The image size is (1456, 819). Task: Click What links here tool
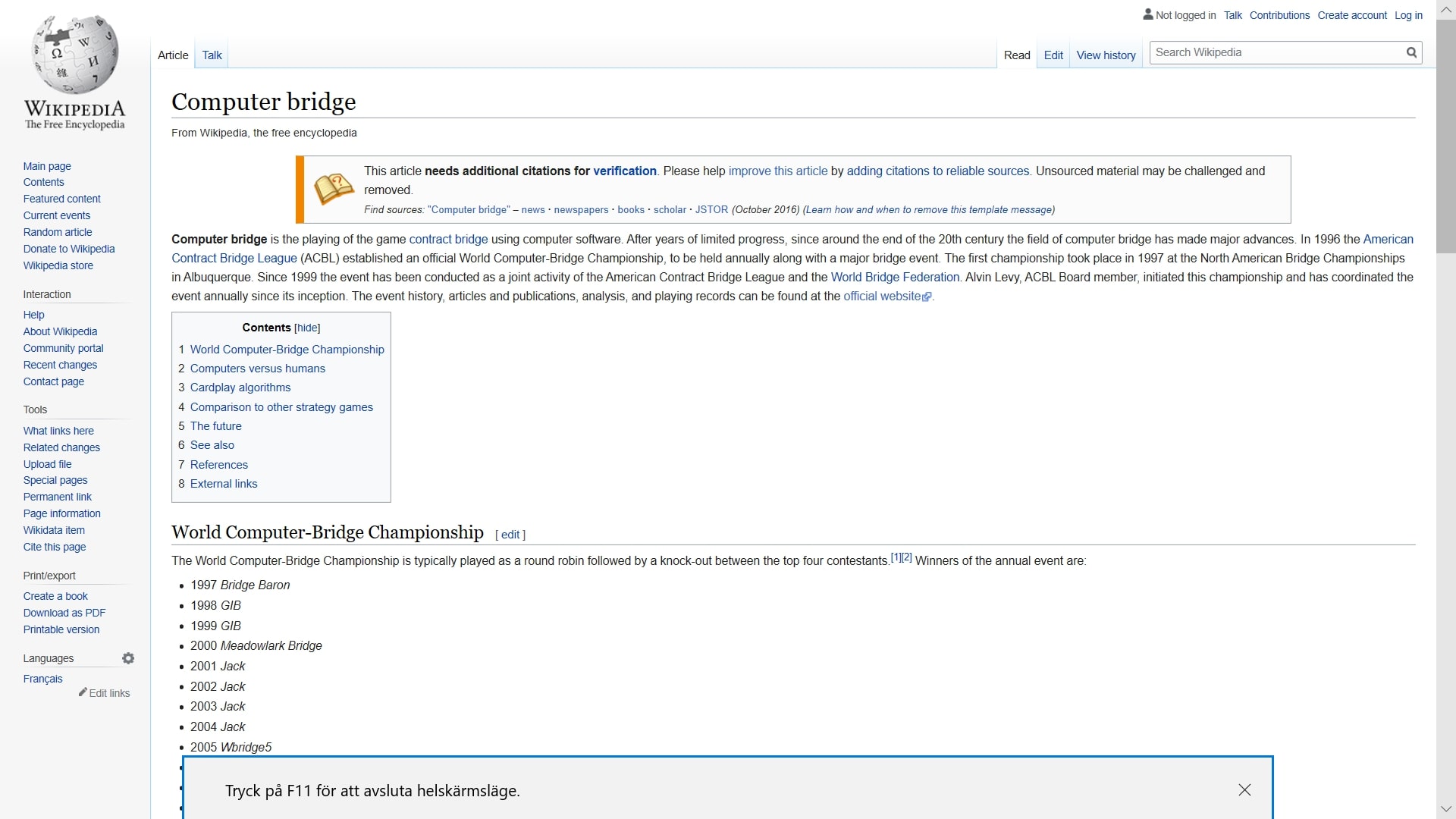click(x=58, y=431)
